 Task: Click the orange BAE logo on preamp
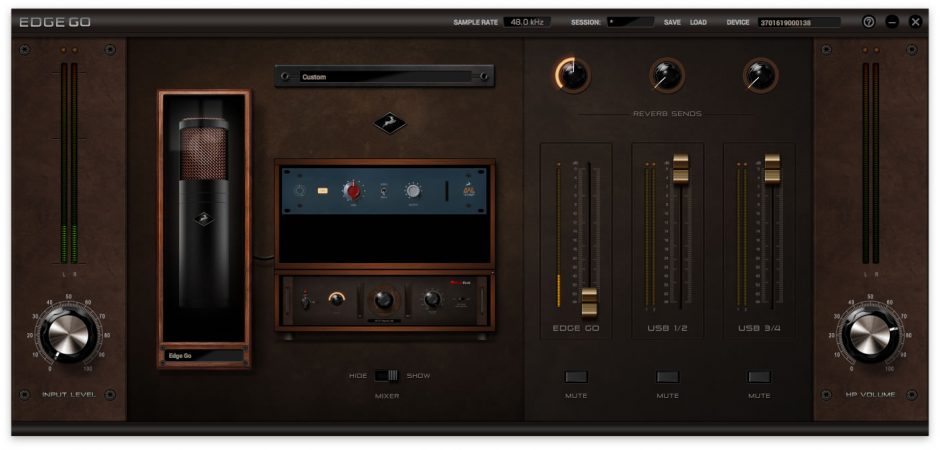pos(468,191)
